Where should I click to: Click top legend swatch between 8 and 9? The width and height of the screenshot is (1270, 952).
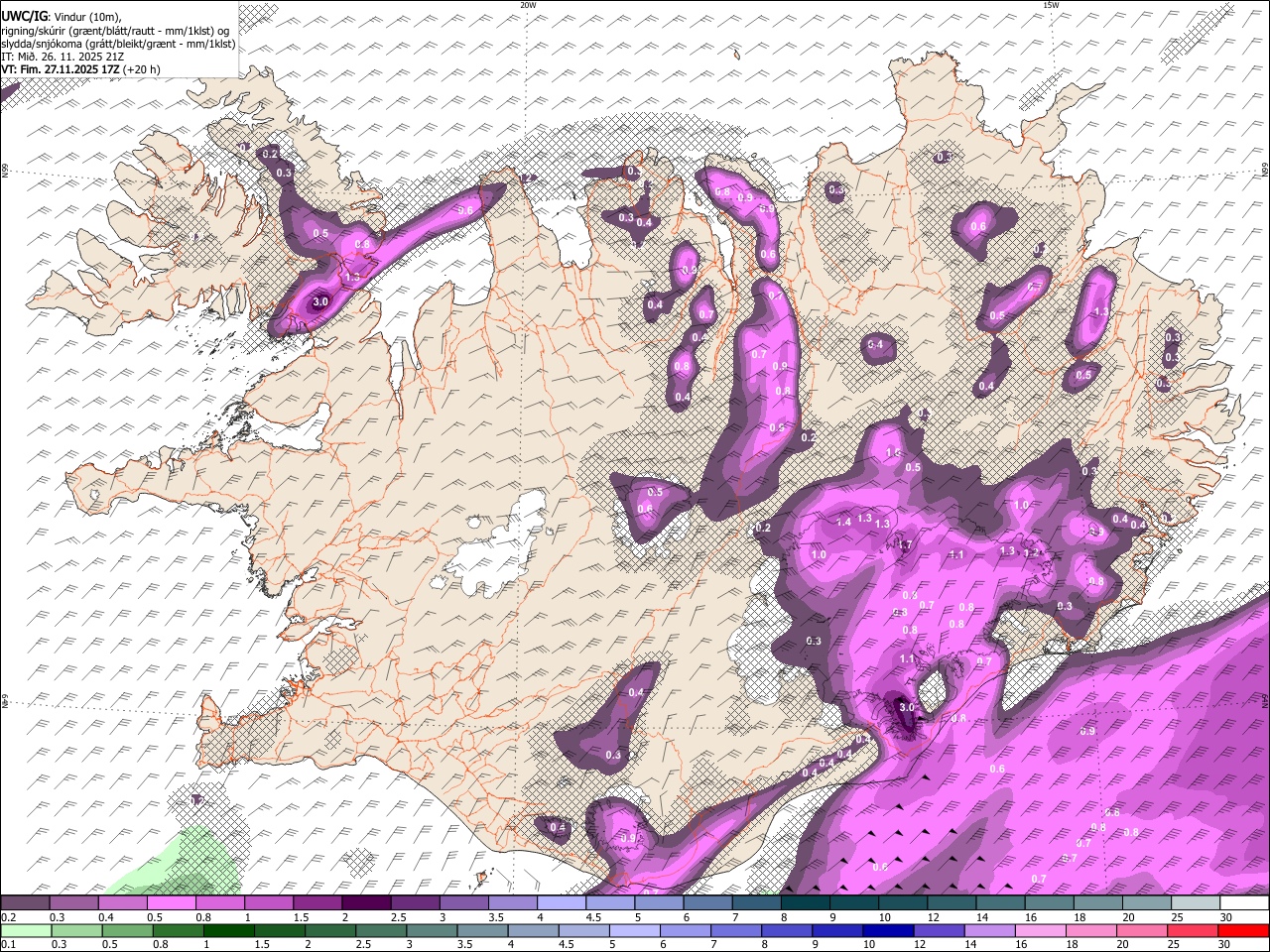pyautogui.click(x=806, y=902)
